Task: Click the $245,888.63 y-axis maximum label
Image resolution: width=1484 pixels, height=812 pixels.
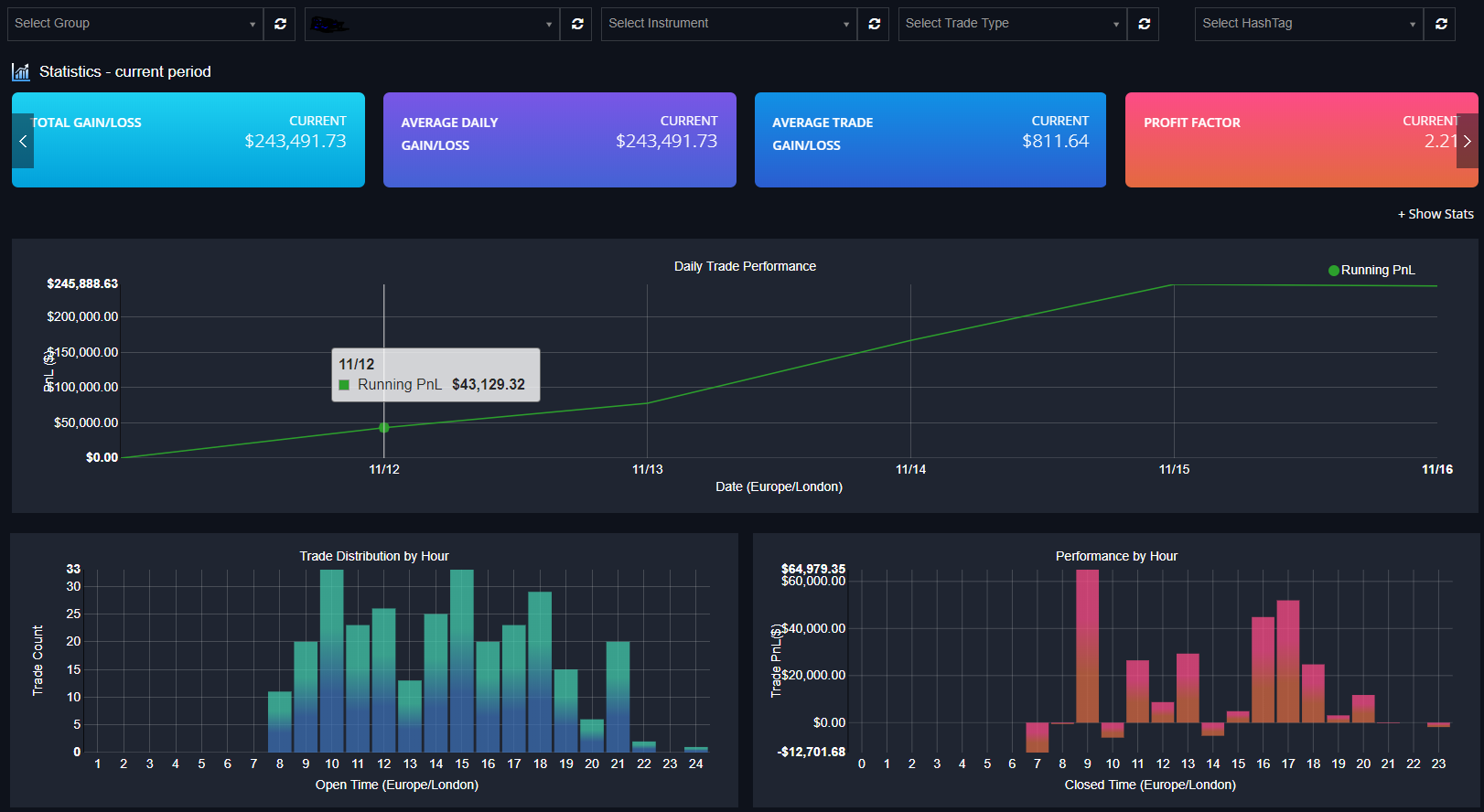Action: coord(82,283)
